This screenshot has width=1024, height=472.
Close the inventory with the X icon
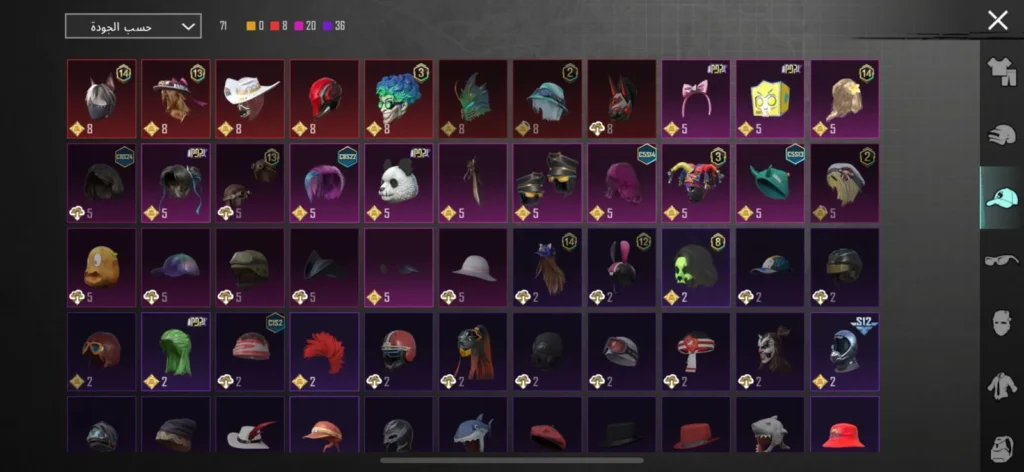[998, 20]
